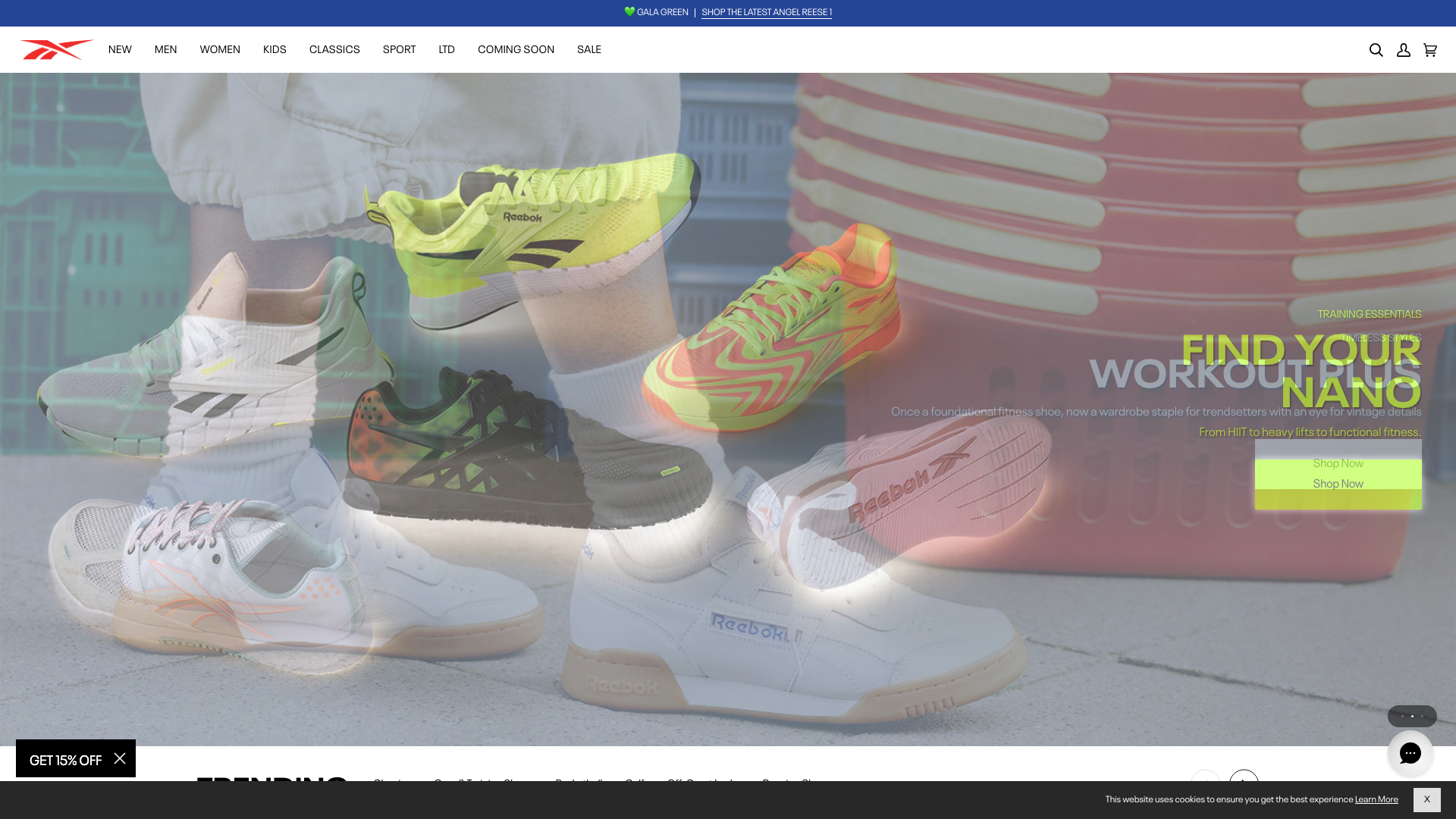The image size is (1456, 819).
Task: Open the CLASSICS menu
Action: [x=334, y=49]
